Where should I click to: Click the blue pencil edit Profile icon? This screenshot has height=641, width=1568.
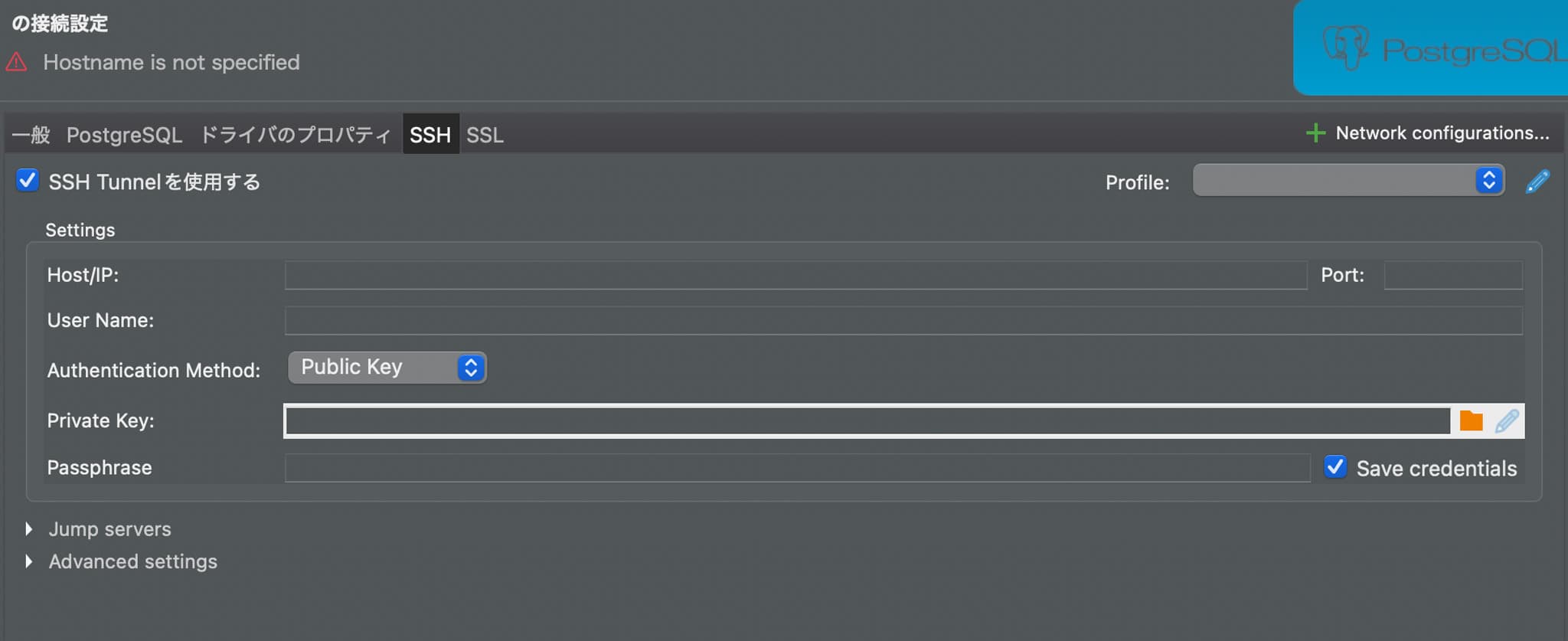1537,182
